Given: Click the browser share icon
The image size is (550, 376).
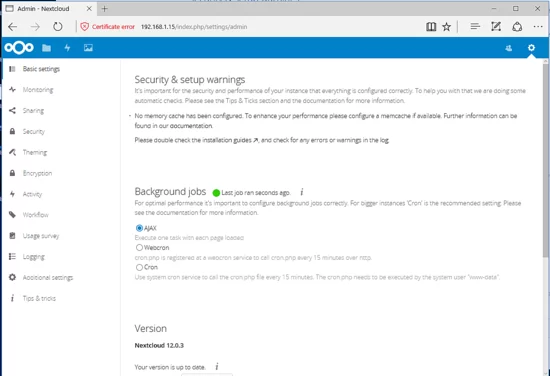Looking at the screenshot, I should tap(517, 27).
